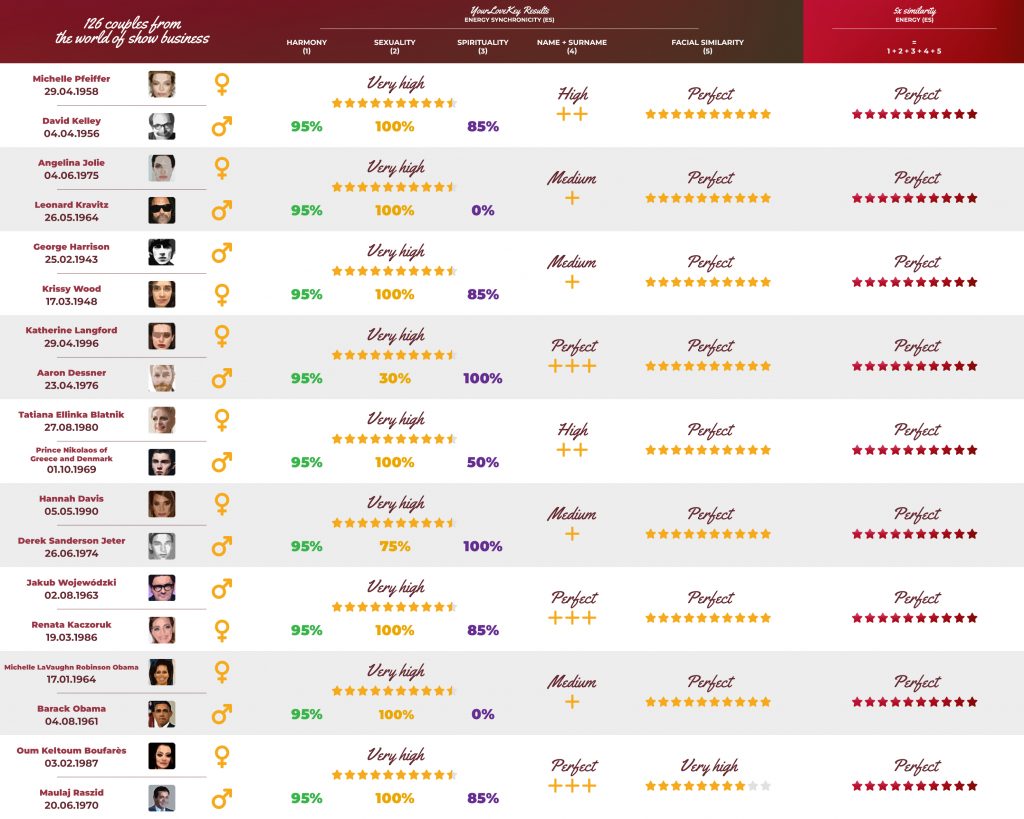Click the Spirituality (3) column header
Screen dimensions: 1024x819
483,46
